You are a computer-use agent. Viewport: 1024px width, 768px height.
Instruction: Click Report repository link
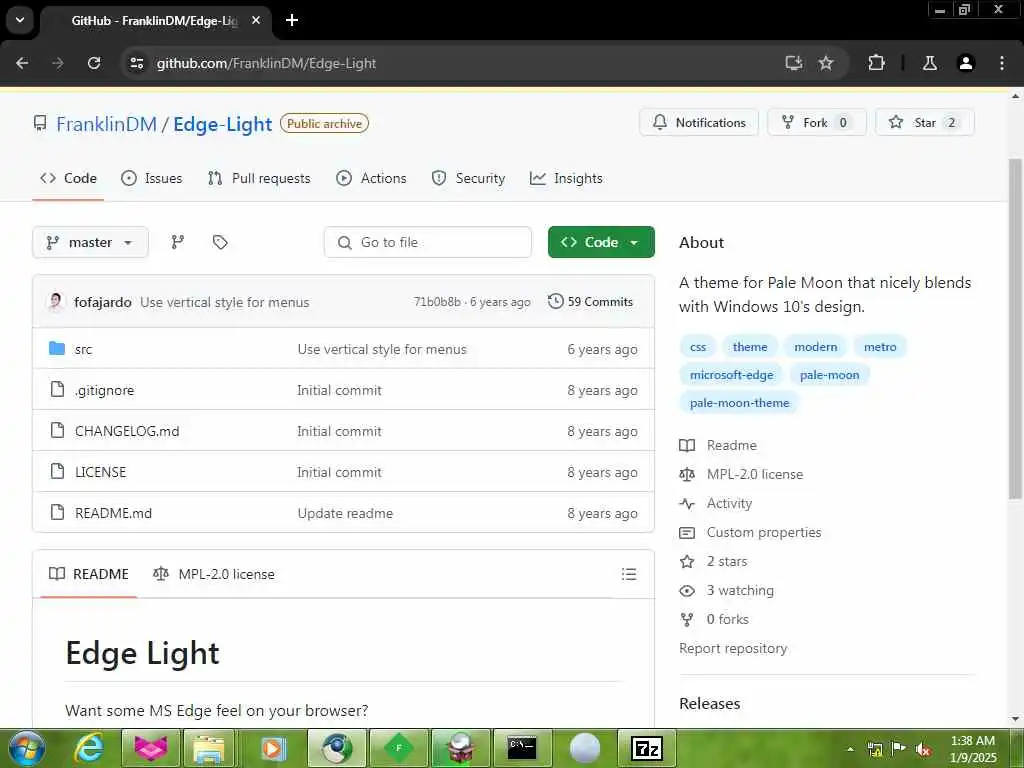coord(733,648)
